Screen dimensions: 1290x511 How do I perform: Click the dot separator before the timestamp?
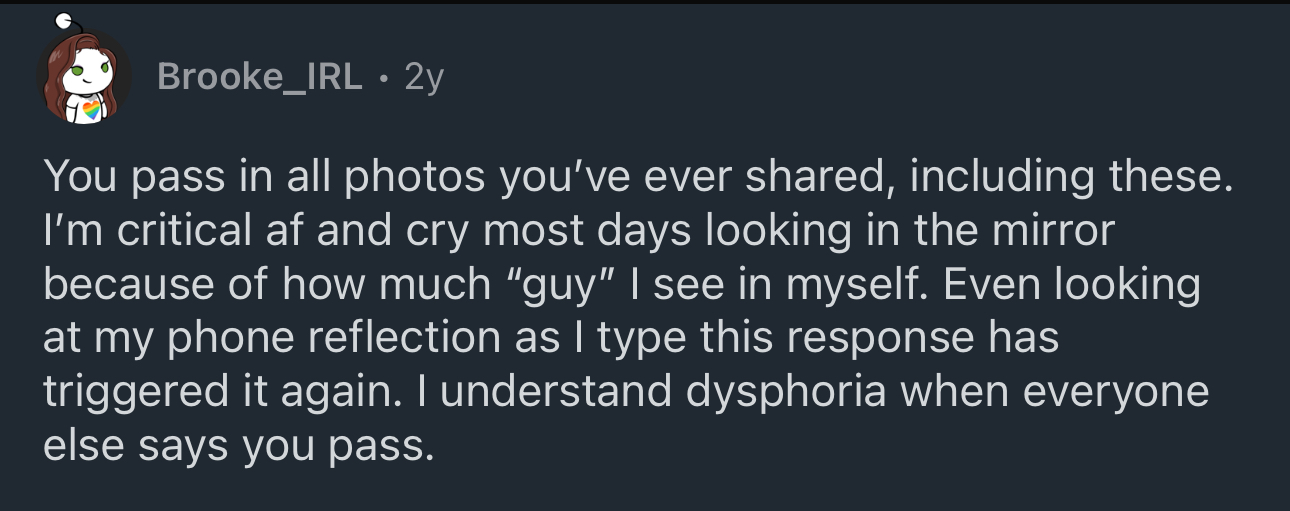[x=384, y=78]
